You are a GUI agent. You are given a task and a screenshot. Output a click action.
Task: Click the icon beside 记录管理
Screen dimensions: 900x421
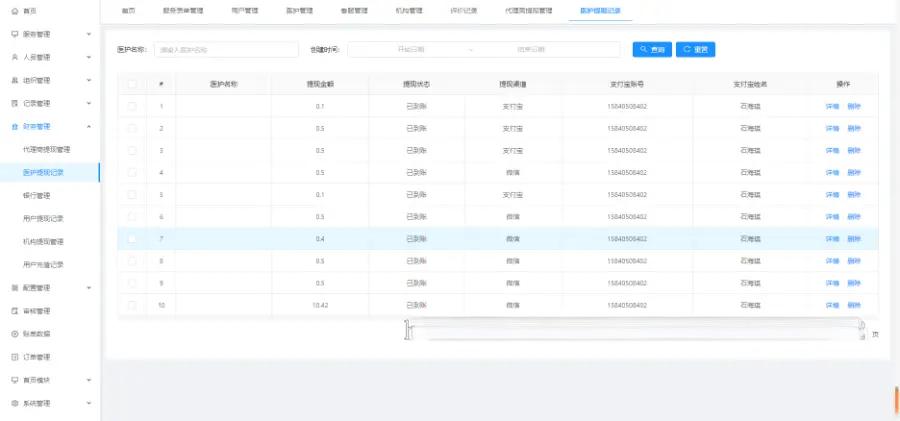[15, 103]
